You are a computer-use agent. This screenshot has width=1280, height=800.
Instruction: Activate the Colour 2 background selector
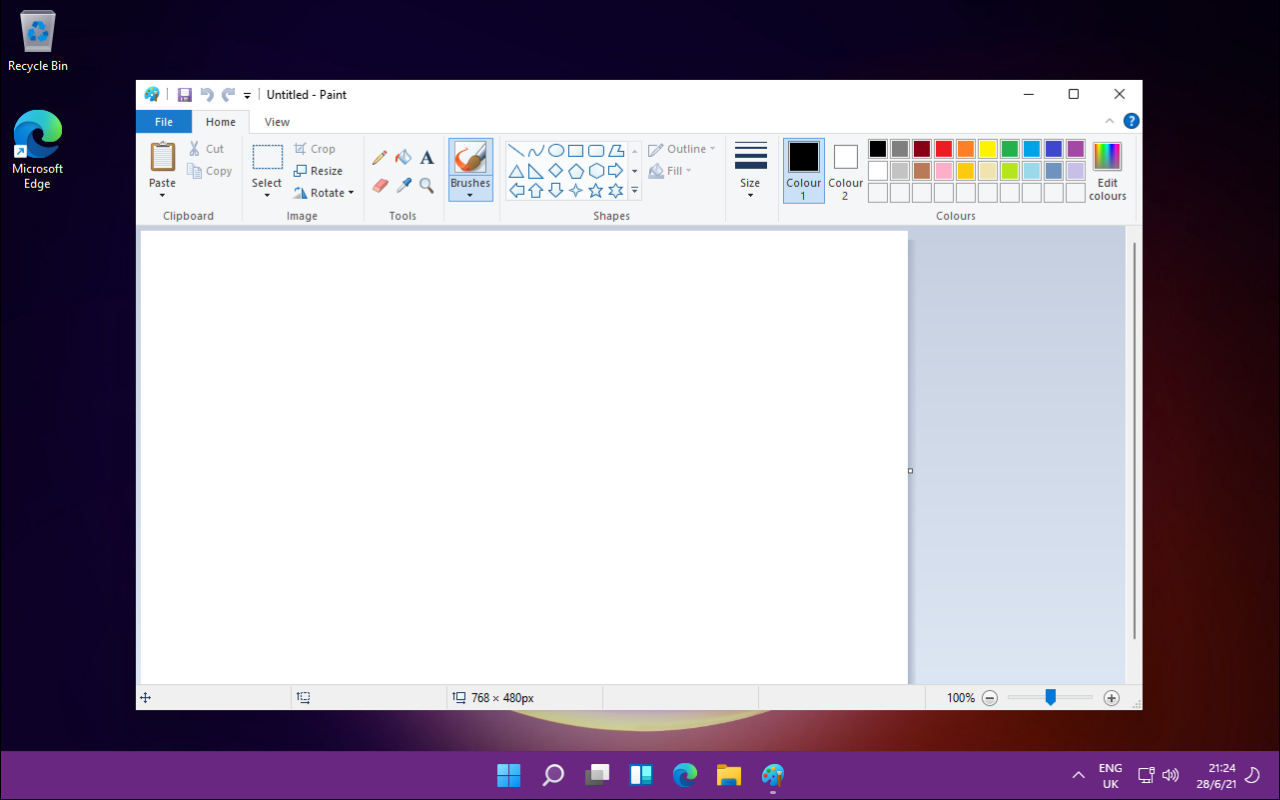click(845, 171)
